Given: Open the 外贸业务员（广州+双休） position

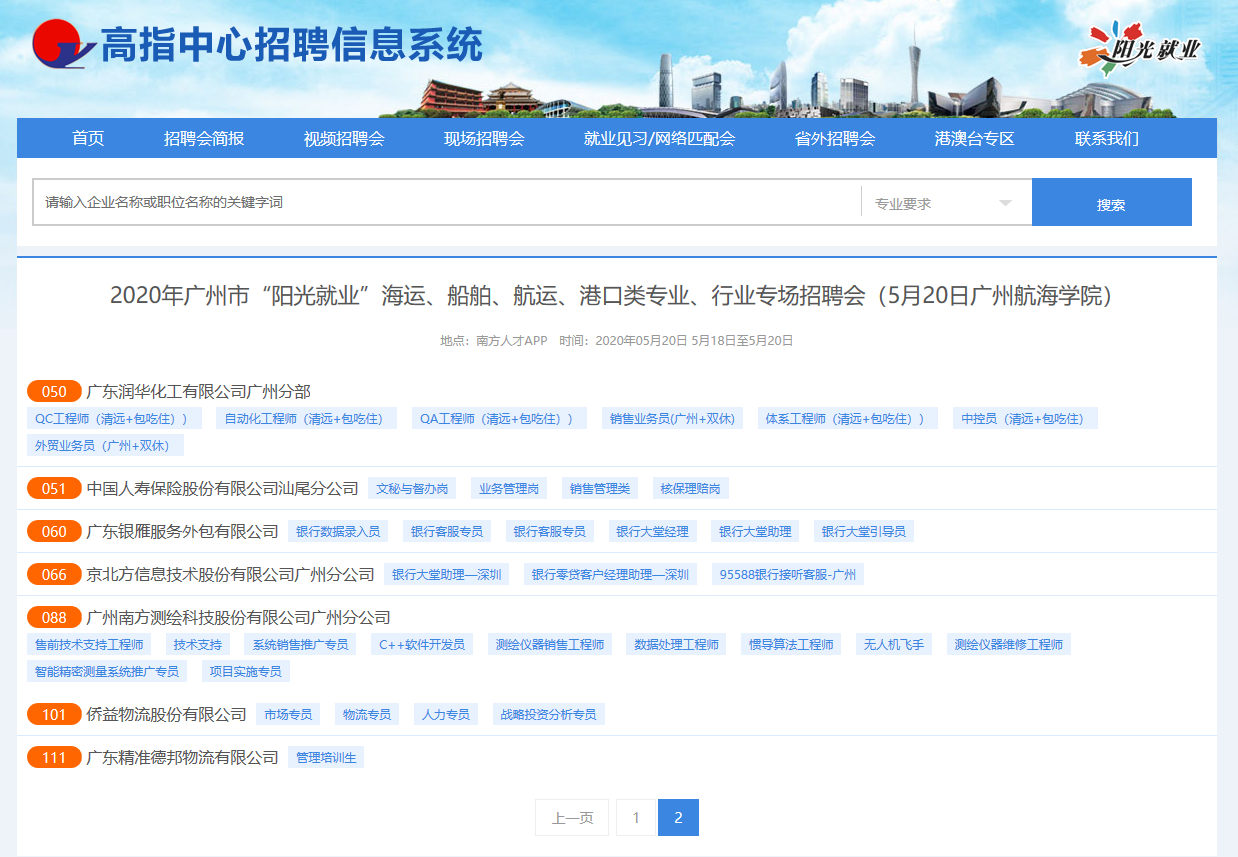Looking at the screenshot, I should click(x=106, y=445).
